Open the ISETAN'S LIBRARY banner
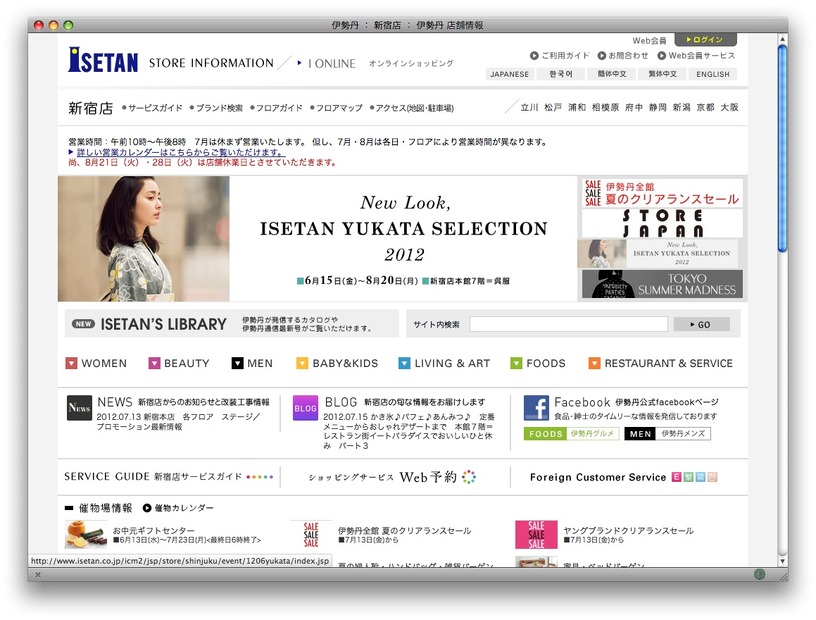 232,324
